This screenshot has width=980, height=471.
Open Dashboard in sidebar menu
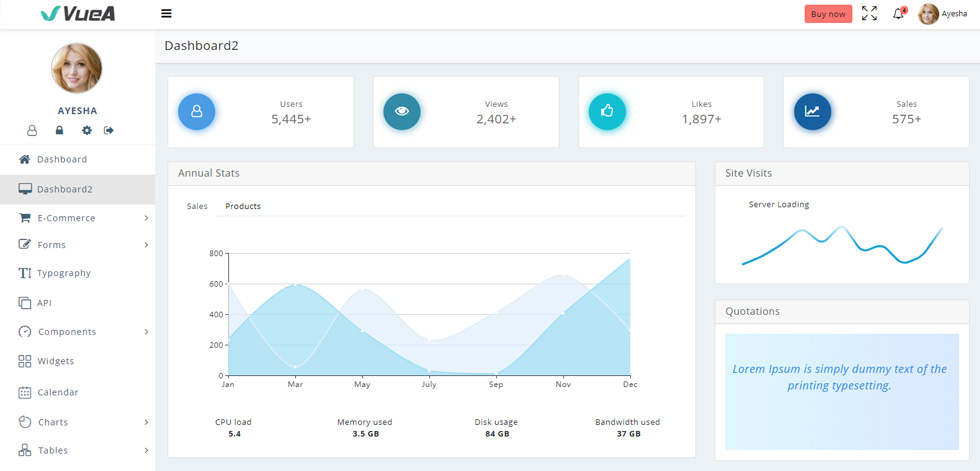(x=78, y=159)
